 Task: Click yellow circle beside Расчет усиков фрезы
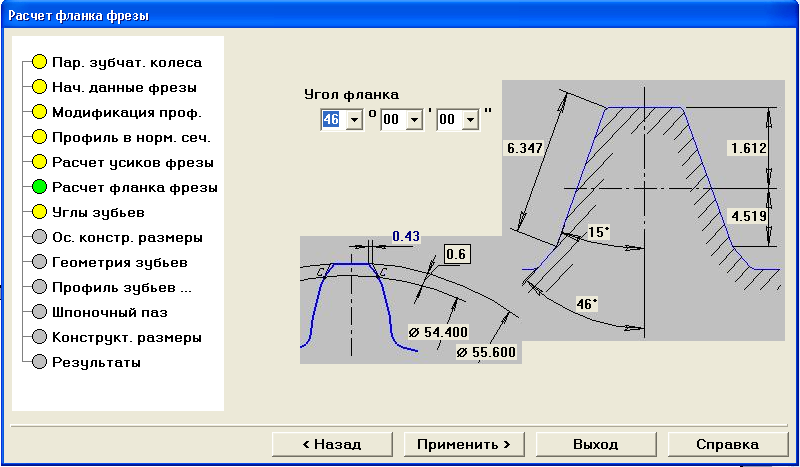[39, 162]
